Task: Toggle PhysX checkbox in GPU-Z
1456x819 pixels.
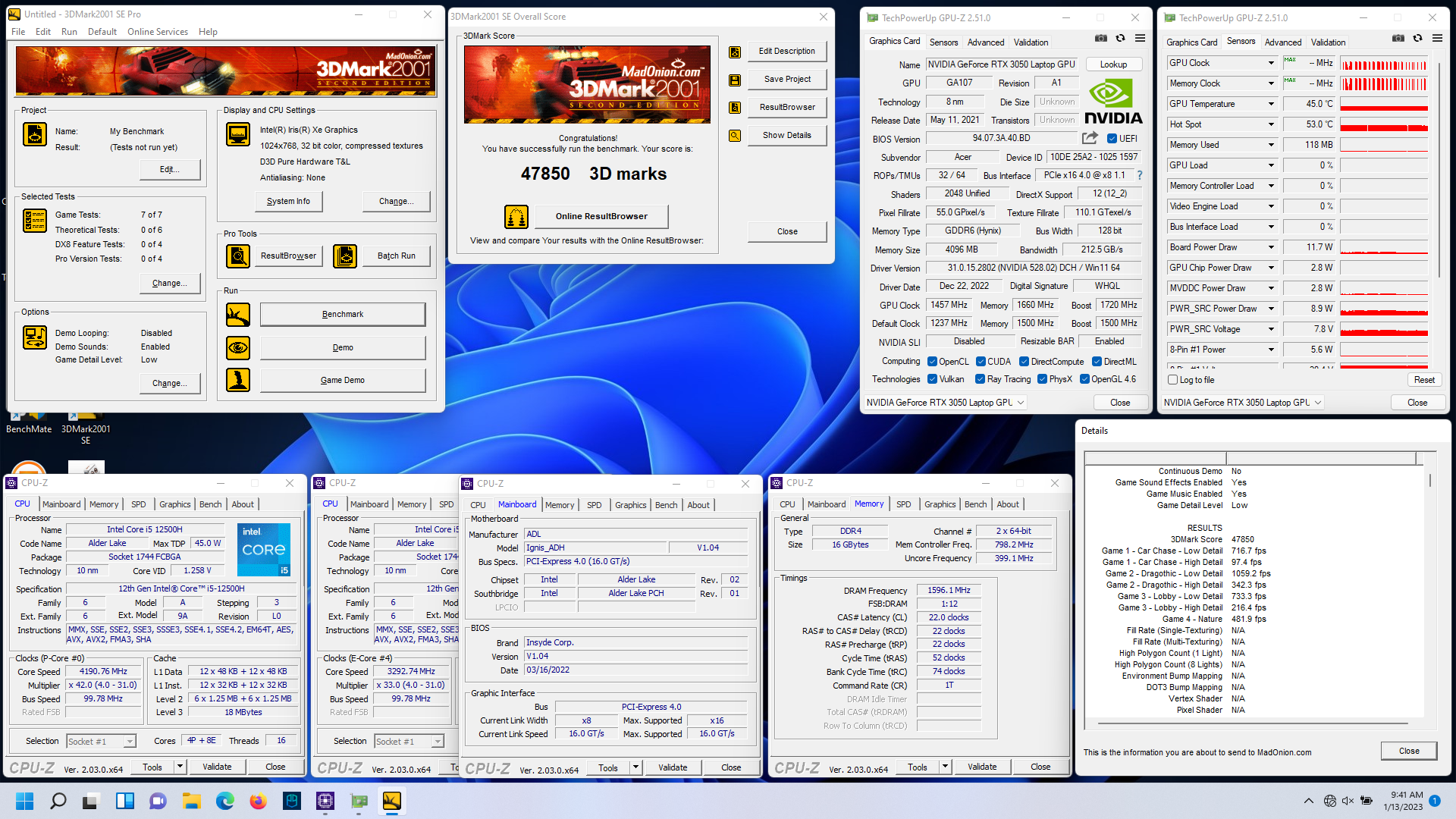Action: (1042, 379)
